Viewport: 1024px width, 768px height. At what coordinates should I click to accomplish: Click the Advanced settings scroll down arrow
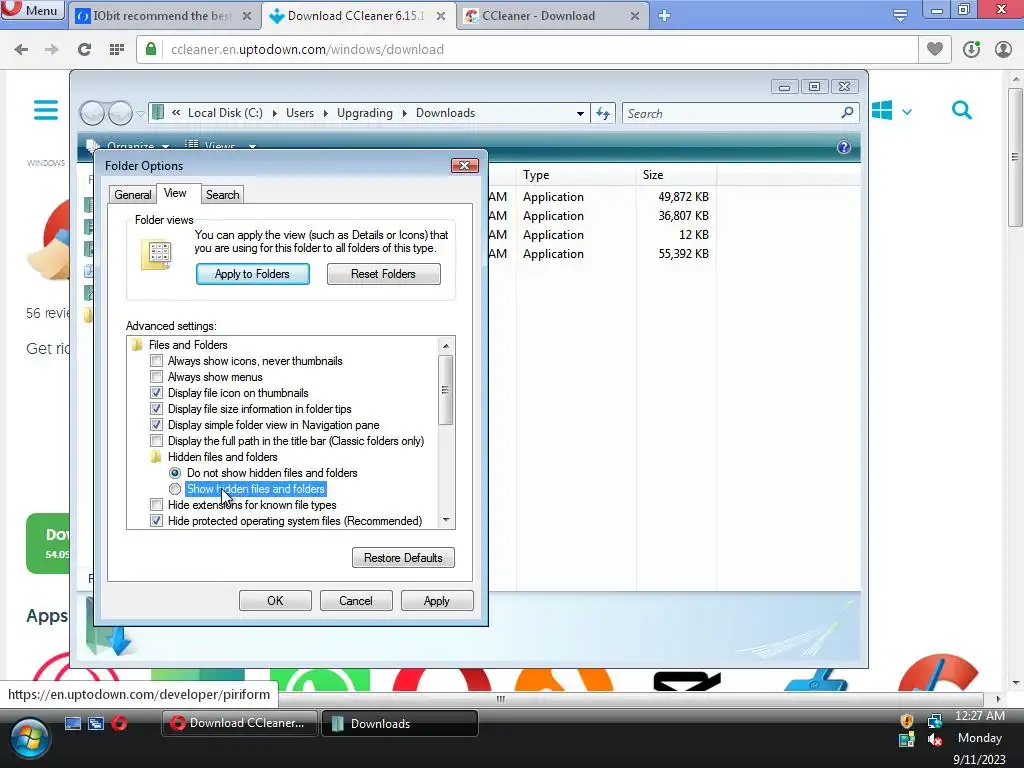[446, 520]
